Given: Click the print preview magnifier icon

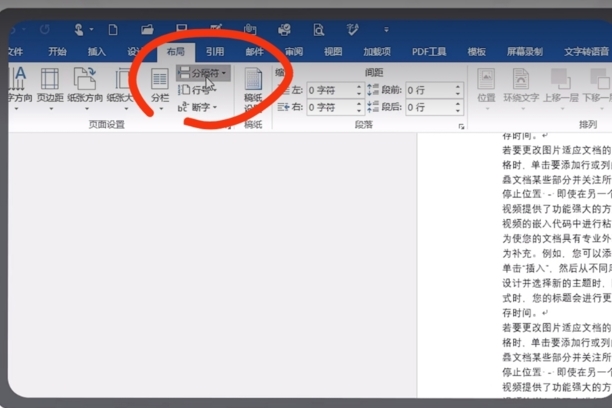Looking at the screenshot, I should 318,30.
